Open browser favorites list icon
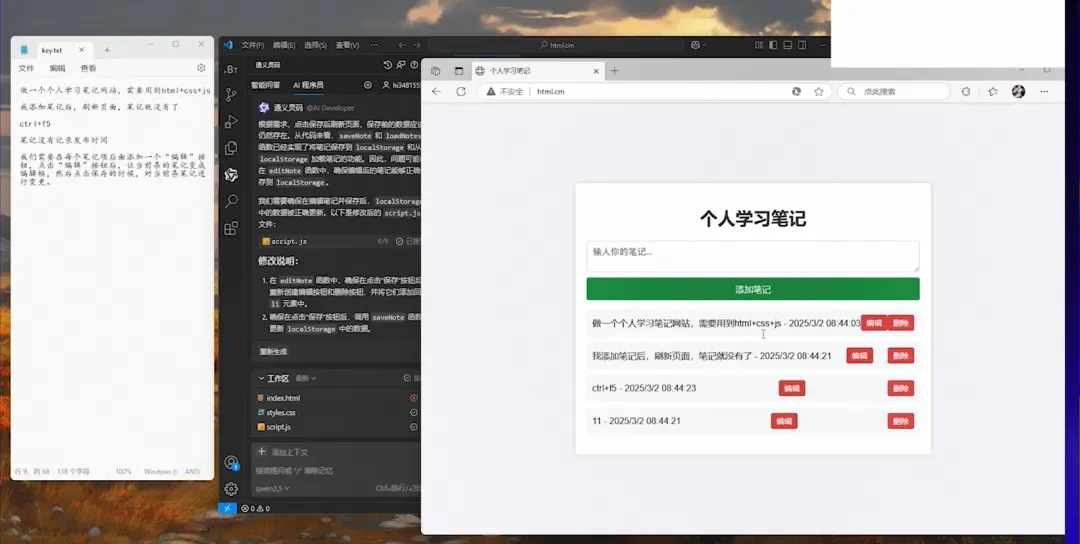Image resolution: width=1080 pixels, height=544 pixels. [x=993, y=91]
